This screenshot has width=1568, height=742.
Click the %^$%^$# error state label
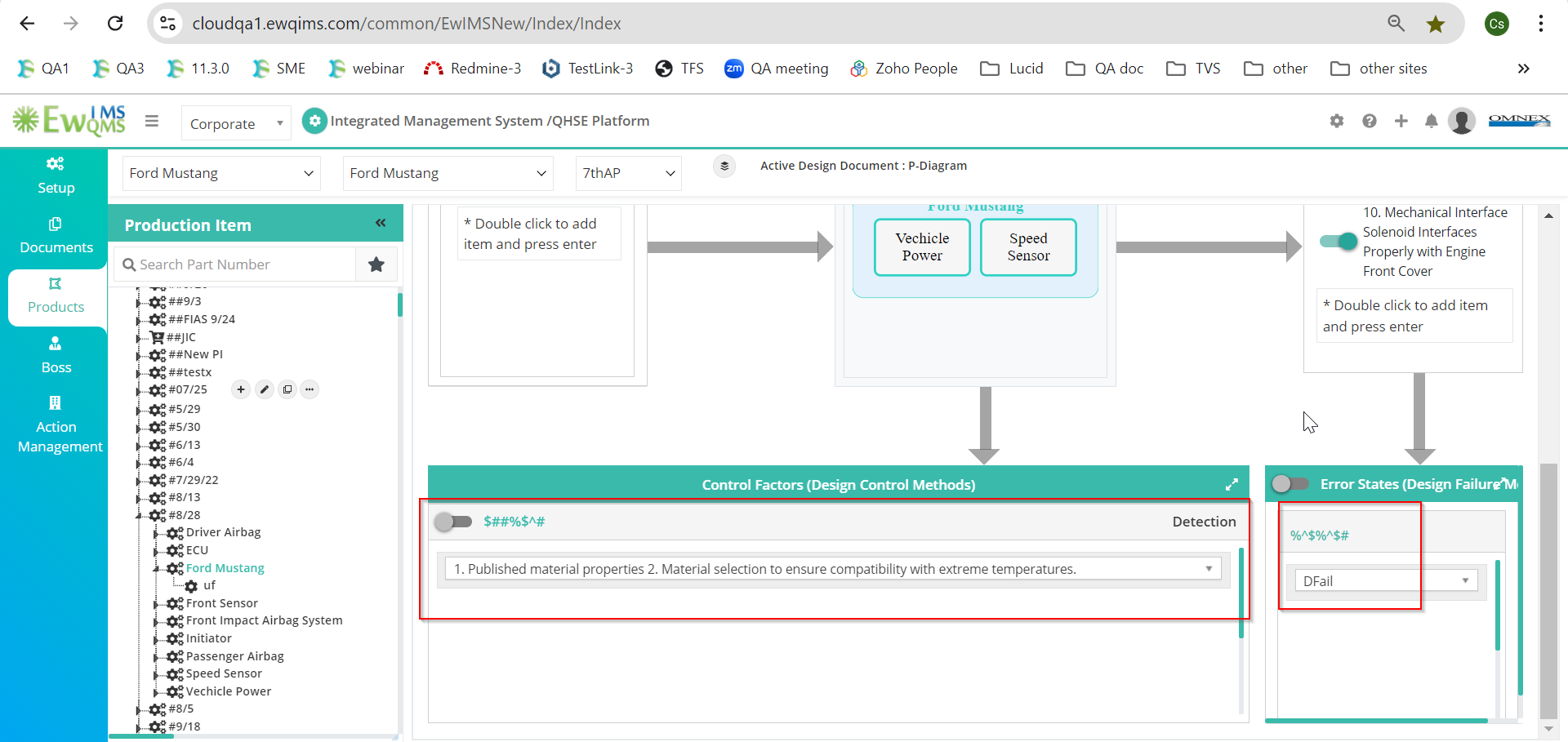pos(1319,535)
